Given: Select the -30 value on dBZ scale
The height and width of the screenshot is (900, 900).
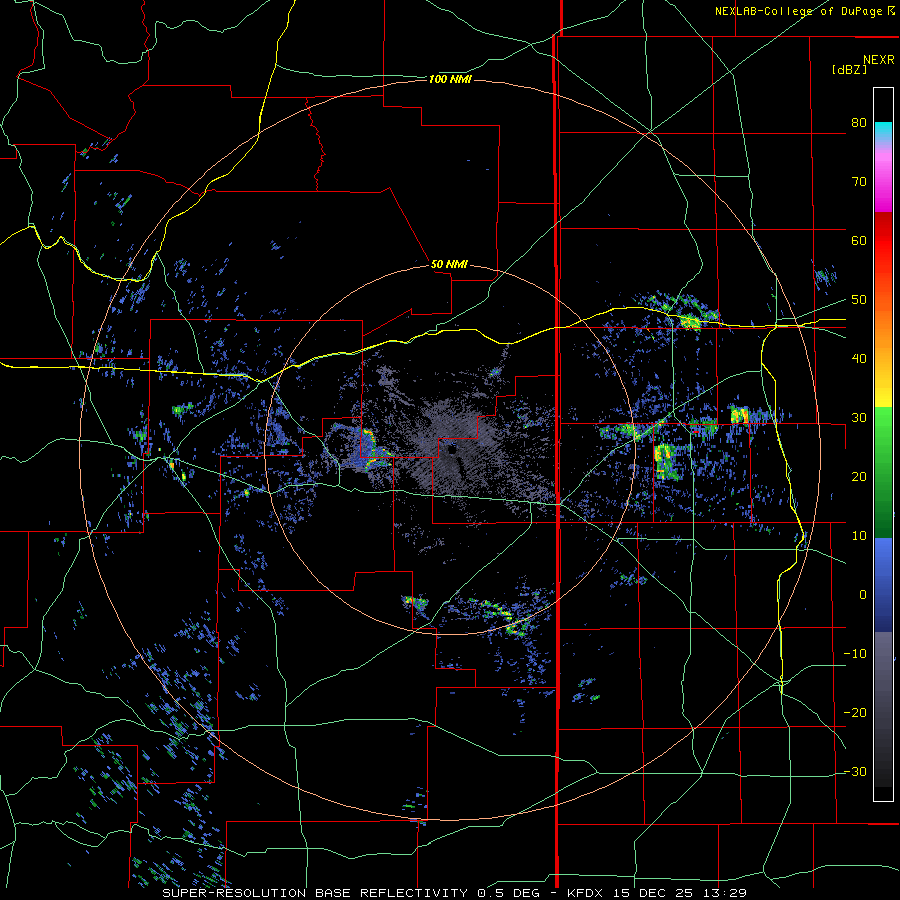Looking at the screenshot, I should click(855, 771).
